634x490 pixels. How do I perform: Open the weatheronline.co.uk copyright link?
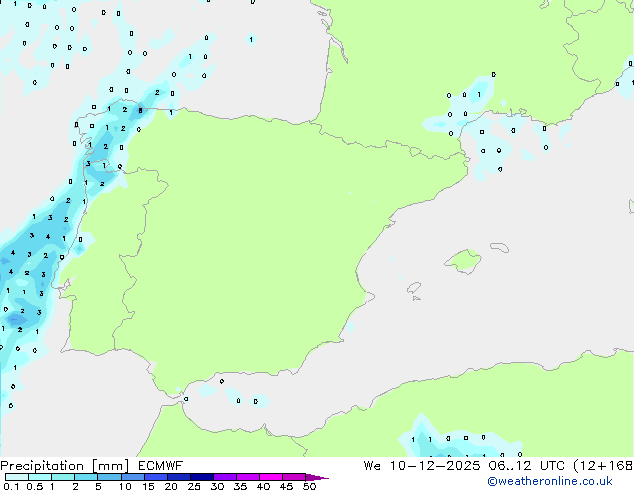(x=550, y=481)
